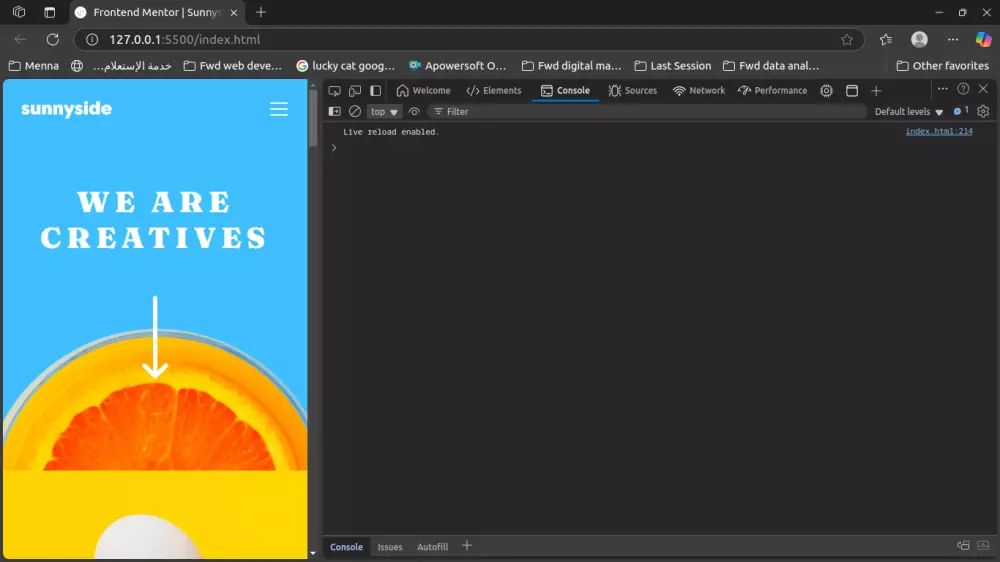Viewport: 1000px width, 562px height.
Task: Toggle the drawer dock icon at bottom right
Action: (963, 545)
